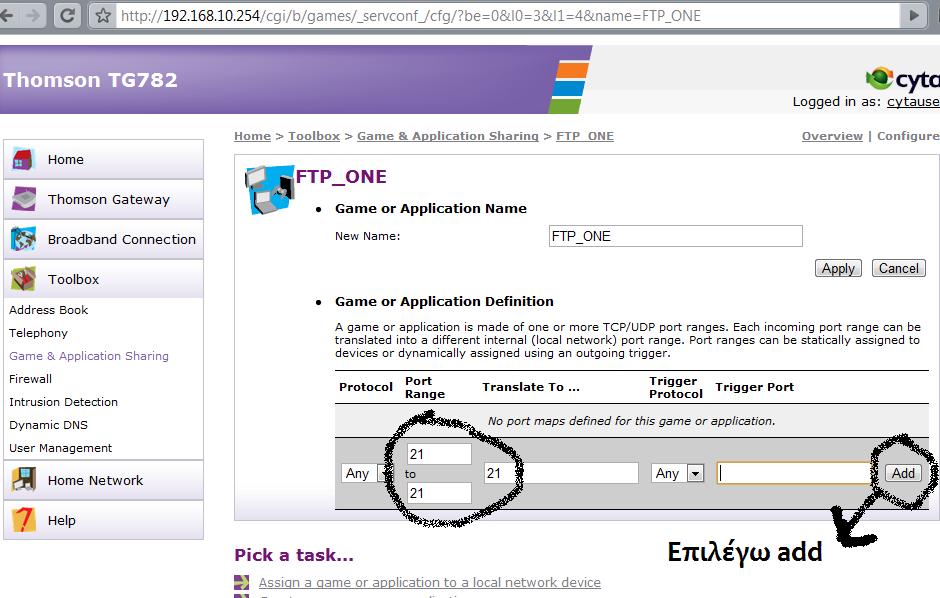This screenshot has height=598, width=940.
Task: Select Intrusion Detection under Toolbox
Action: (x=63, y=401)
